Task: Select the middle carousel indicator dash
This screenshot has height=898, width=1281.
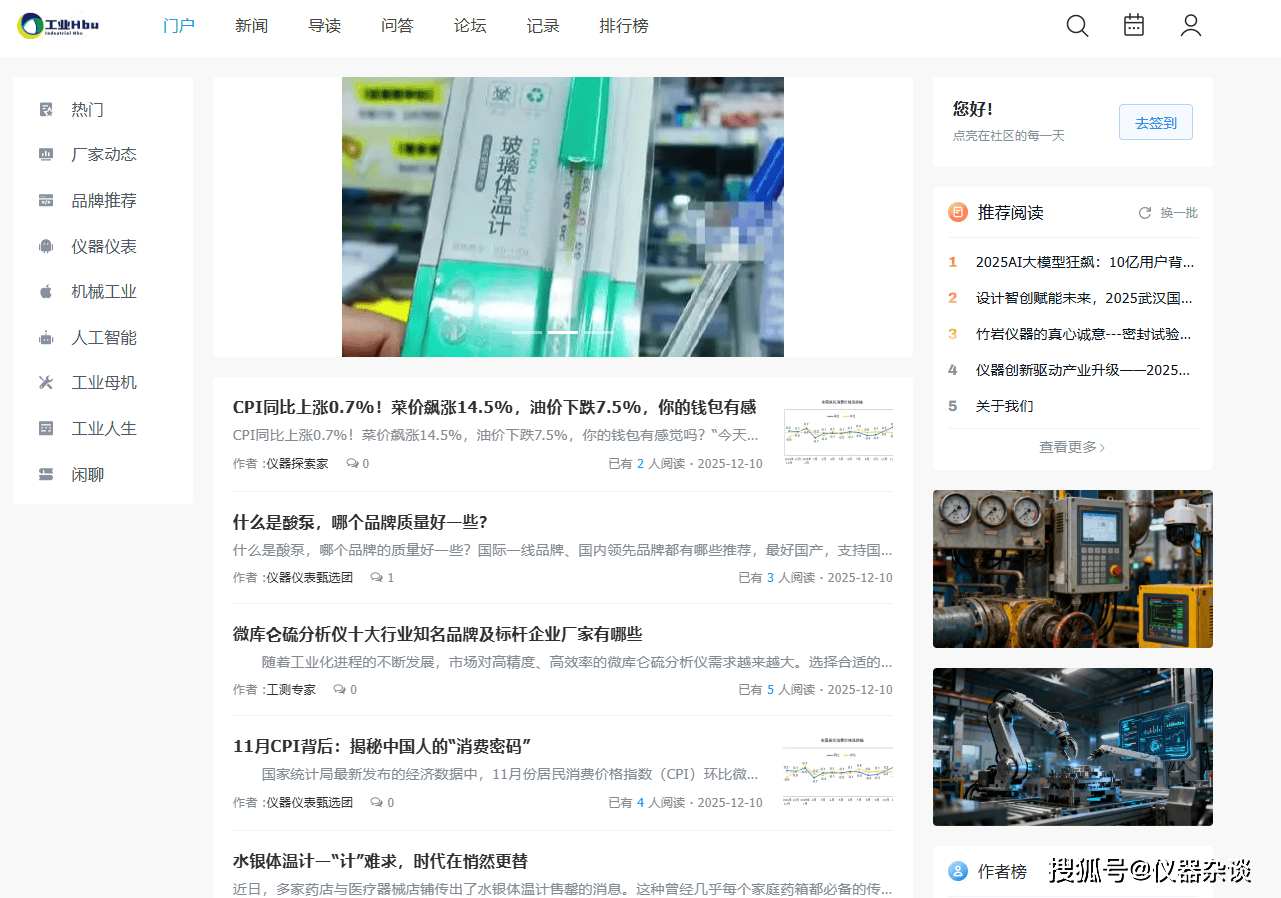Action: coord(562,332)
